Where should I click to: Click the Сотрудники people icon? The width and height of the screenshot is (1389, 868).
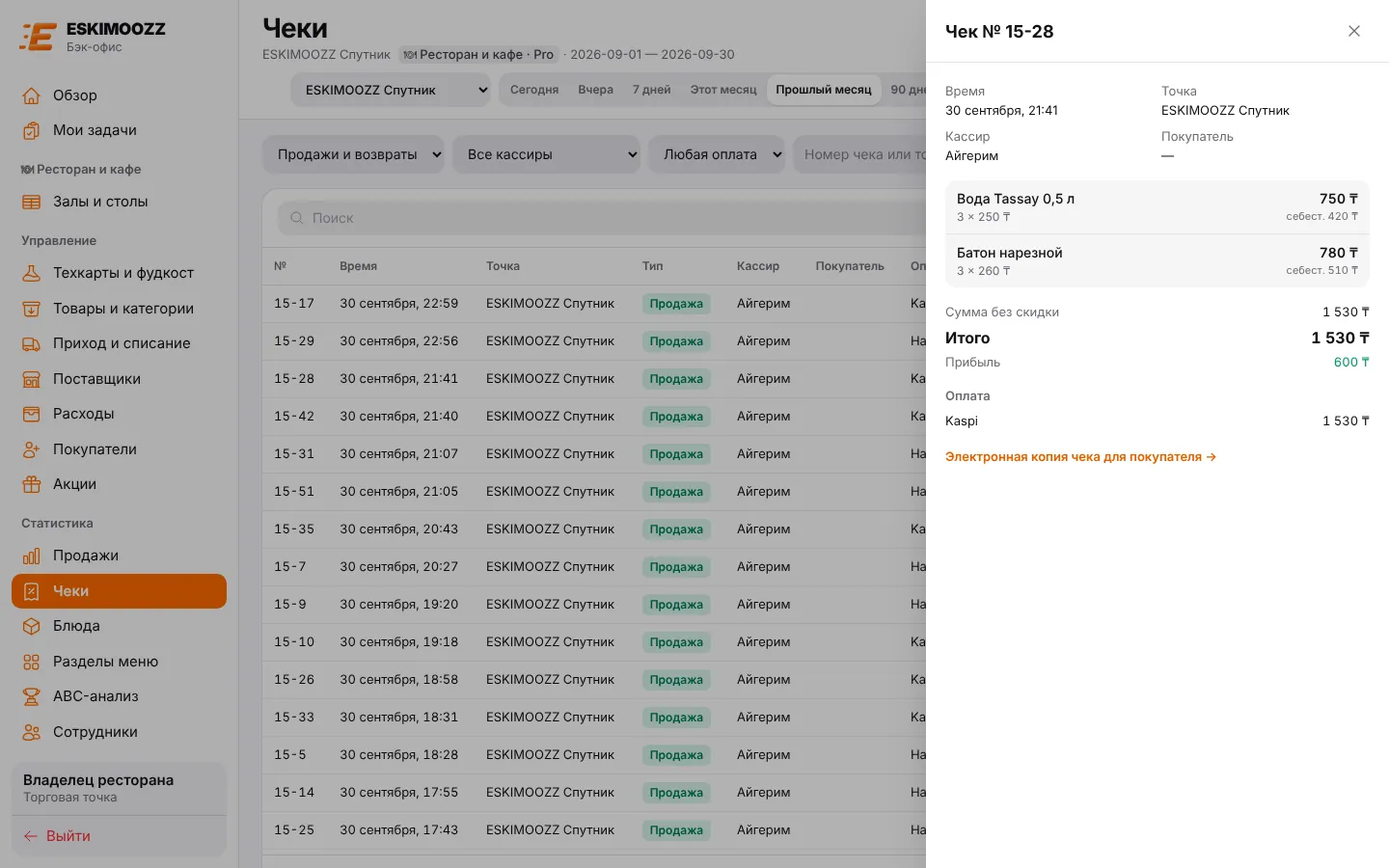[x=32, y=732]
